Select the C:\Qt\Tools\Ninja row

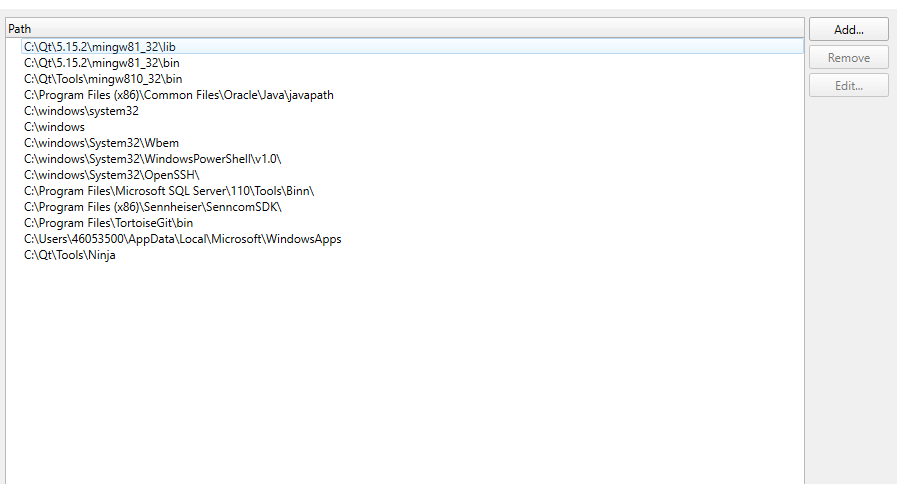[412, 255]
